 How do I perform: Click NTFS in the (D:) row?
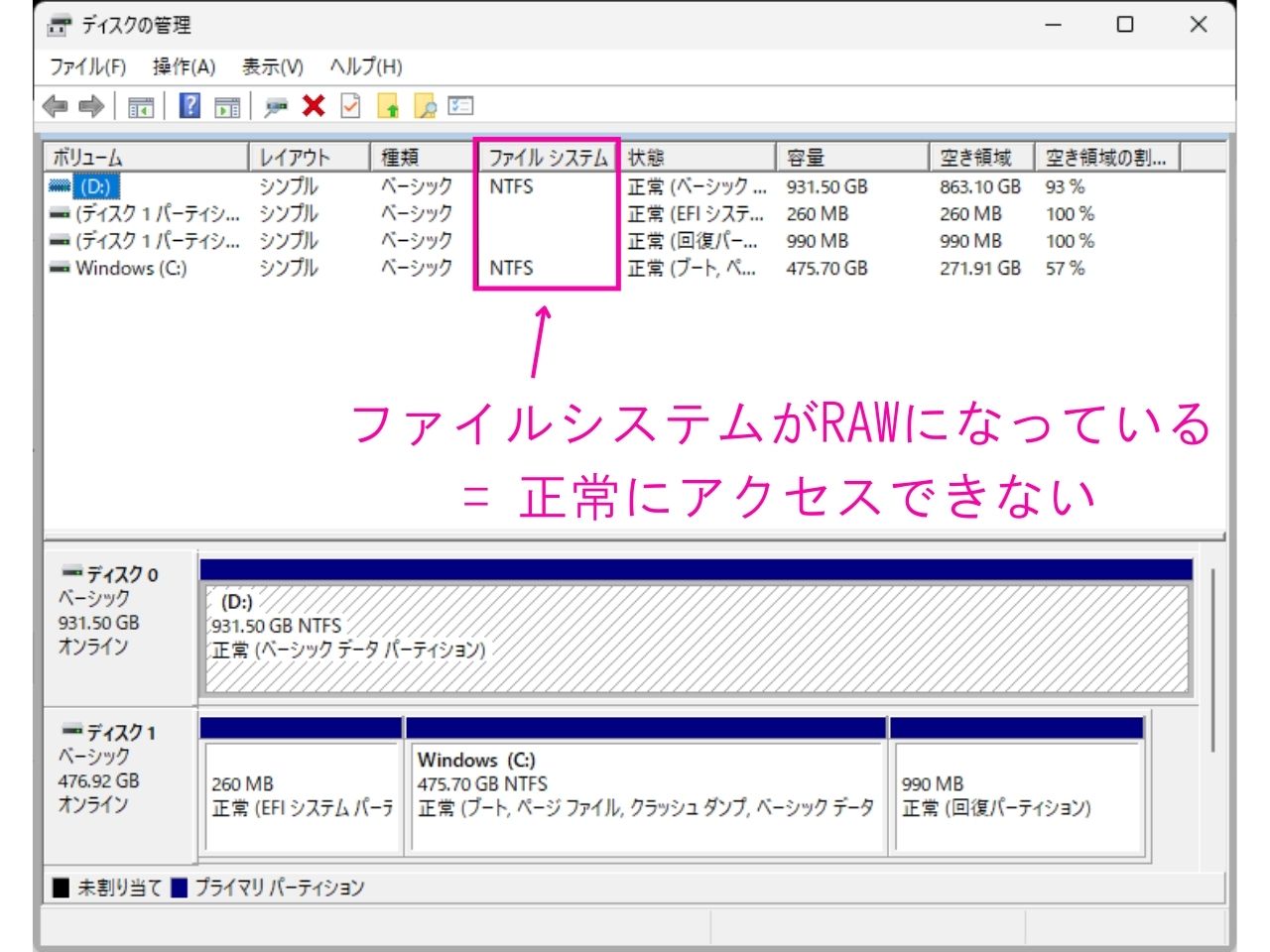tap(511, 186)
